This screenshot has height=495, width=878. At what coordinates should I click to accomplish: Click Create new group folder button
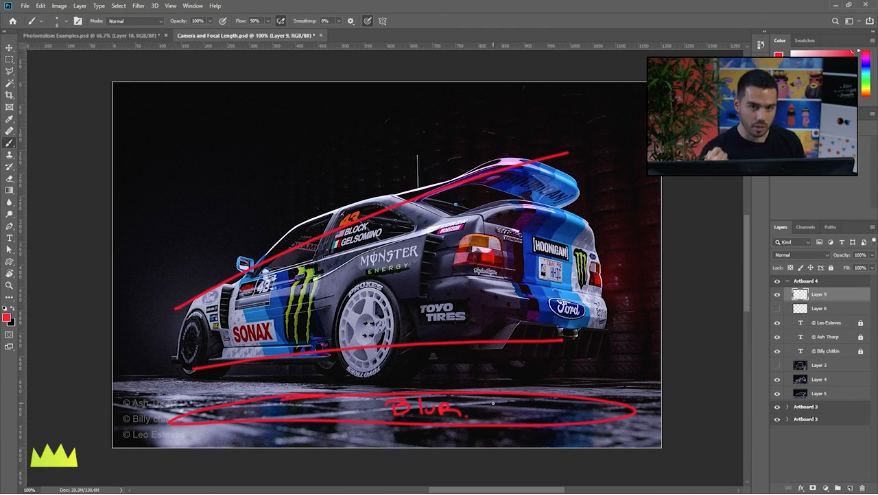click(x=838, y=488)
